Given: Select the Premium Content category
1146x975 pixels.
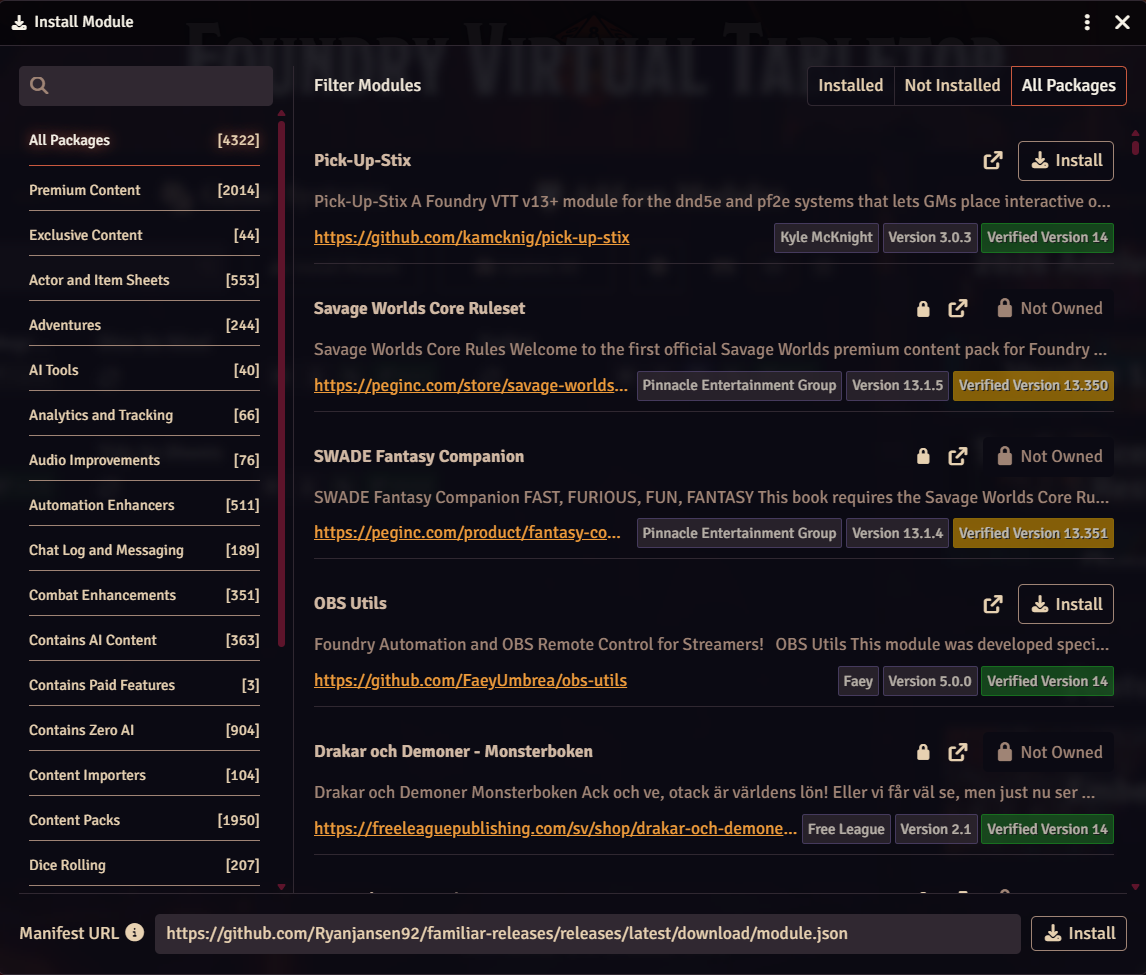Looking at the screenshot, I should [x=144, y=190].
